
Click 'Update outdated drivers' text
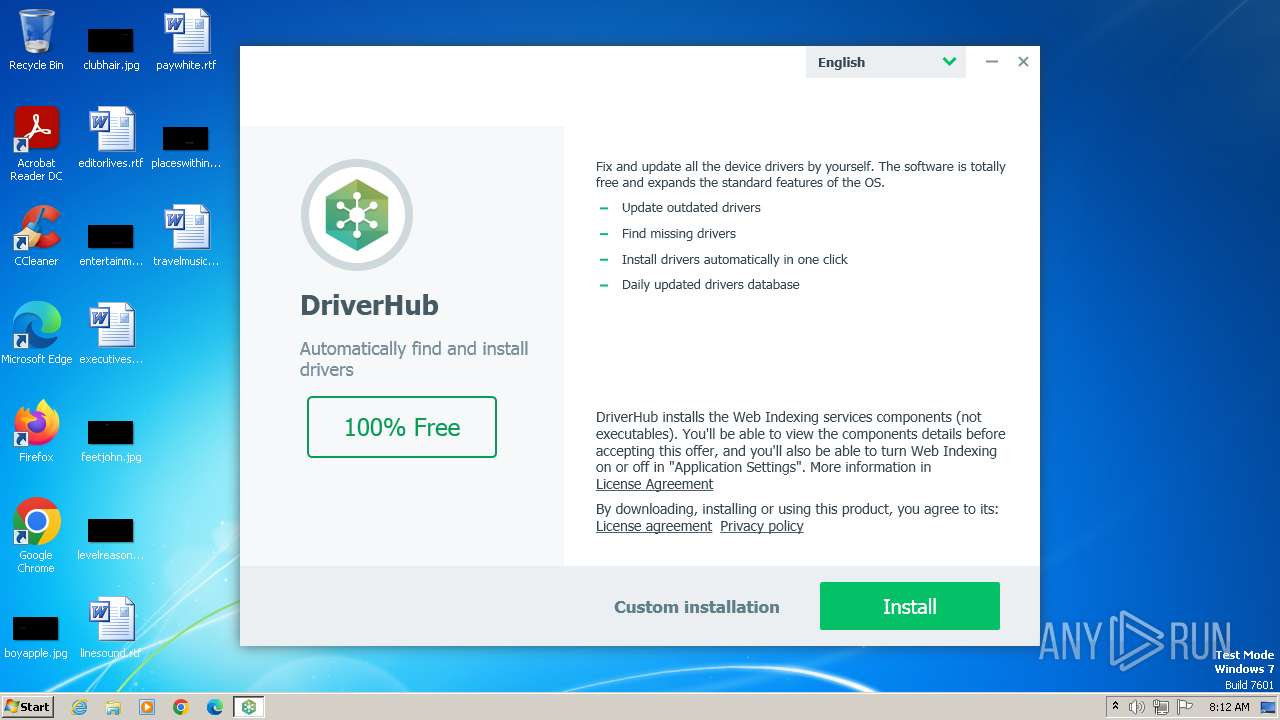pos(691,208)
